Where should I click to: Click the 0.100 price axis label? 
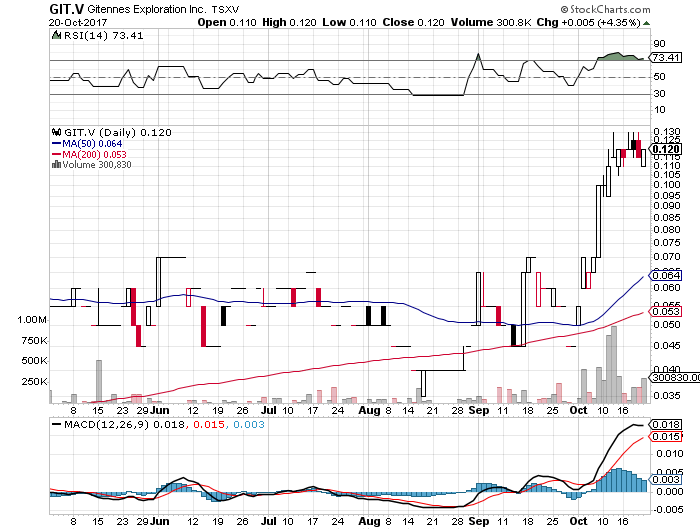667,185
